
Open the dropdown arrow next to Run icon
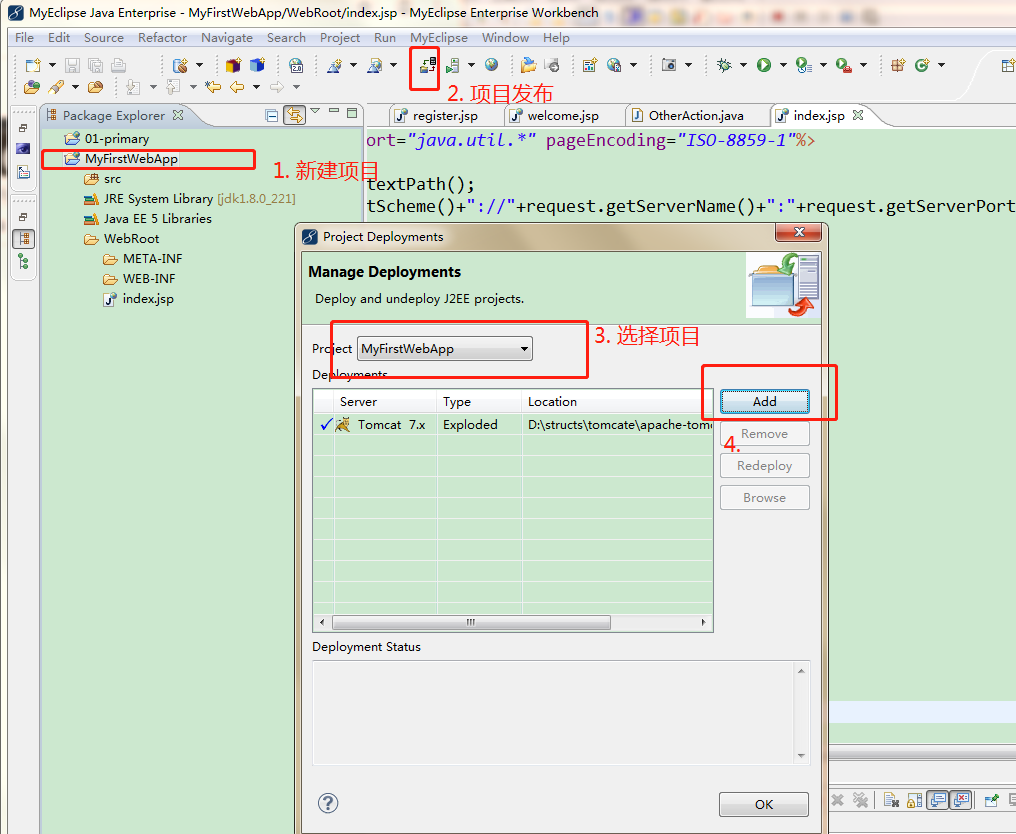click(783, 65)
